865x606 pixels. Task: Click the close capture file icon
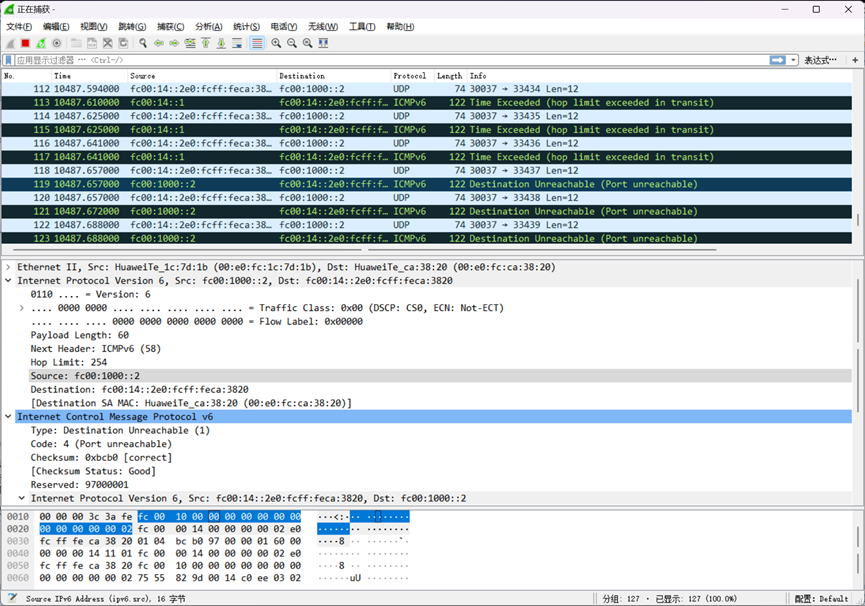click(x=108, y=43)
